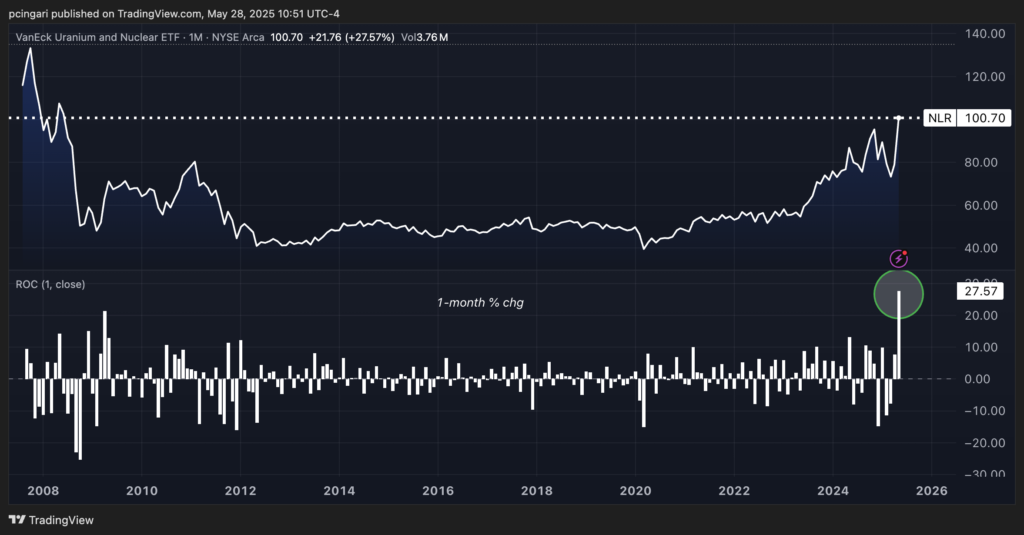The height and width of the screenshot is (535, 1024).
Task: Click the 140.00 price axis label
Action: pyautogui.click(x=985, y=34)
